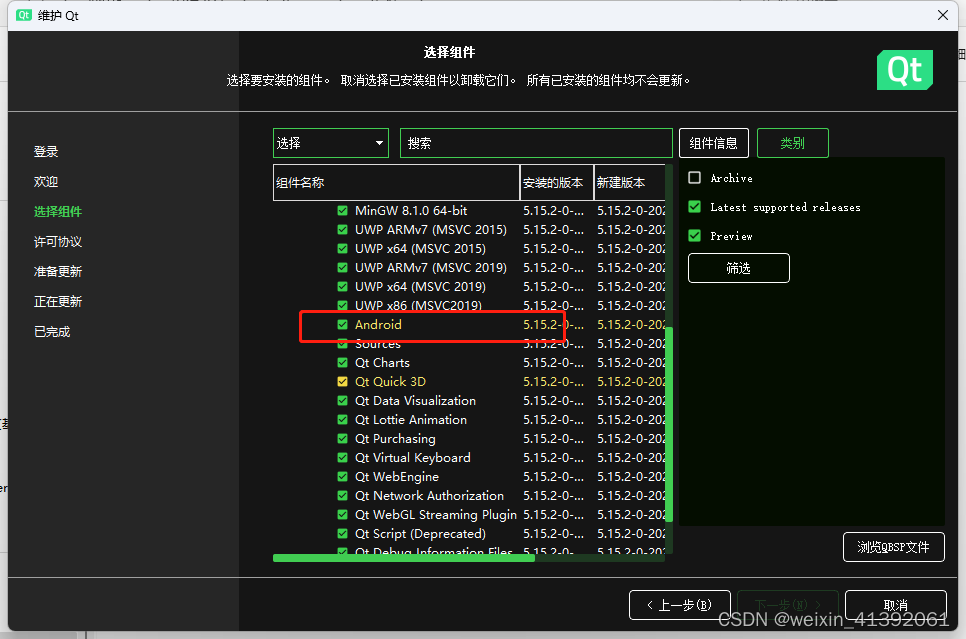Uncheck the Qt Charts component

(341, 362)
